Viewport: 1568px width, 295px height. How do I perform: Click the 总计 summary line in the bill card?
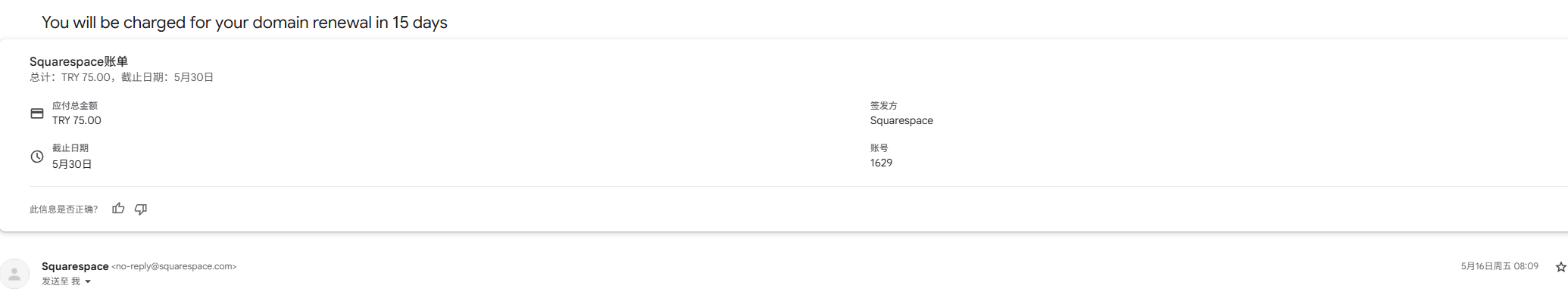click(121, 77)
